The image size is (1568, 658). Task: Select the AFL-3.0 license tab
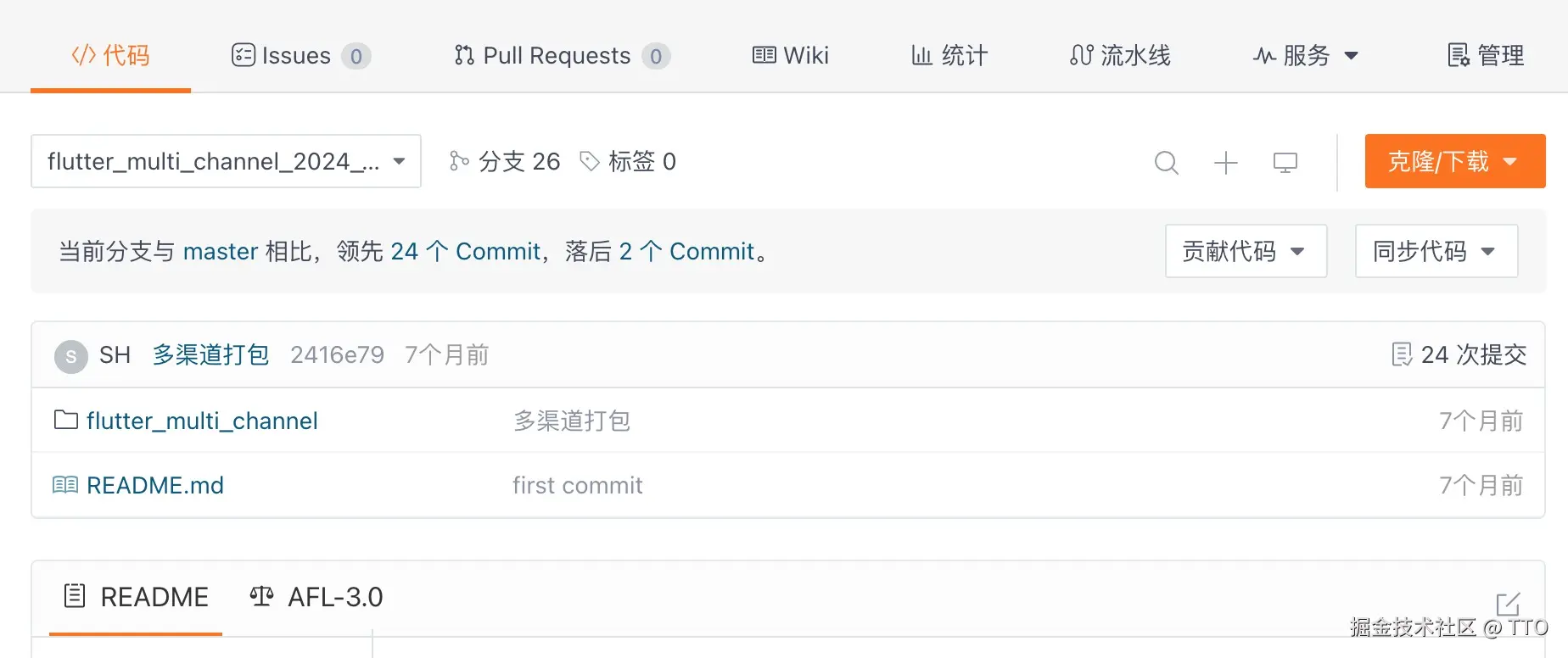[x=317, y=597]
